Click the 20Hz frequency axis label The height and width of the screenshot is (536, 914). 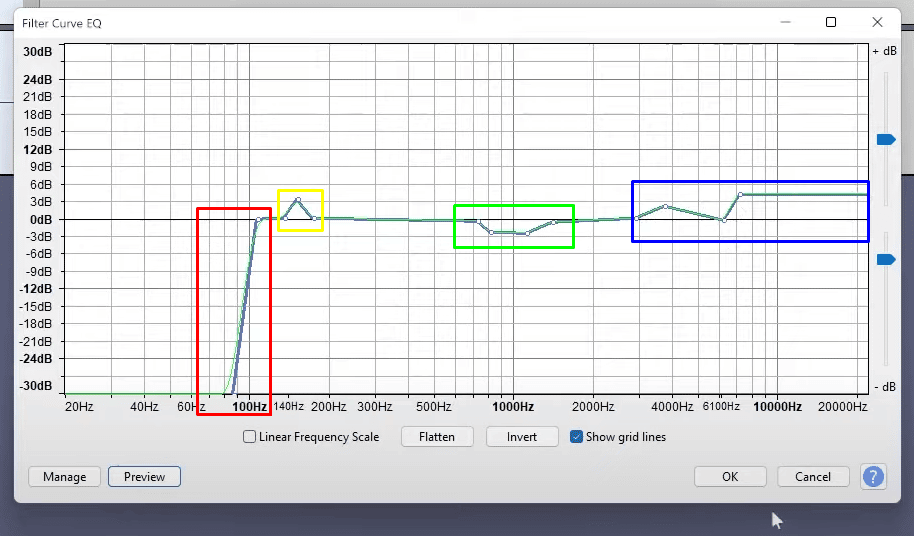pos(79,407)
